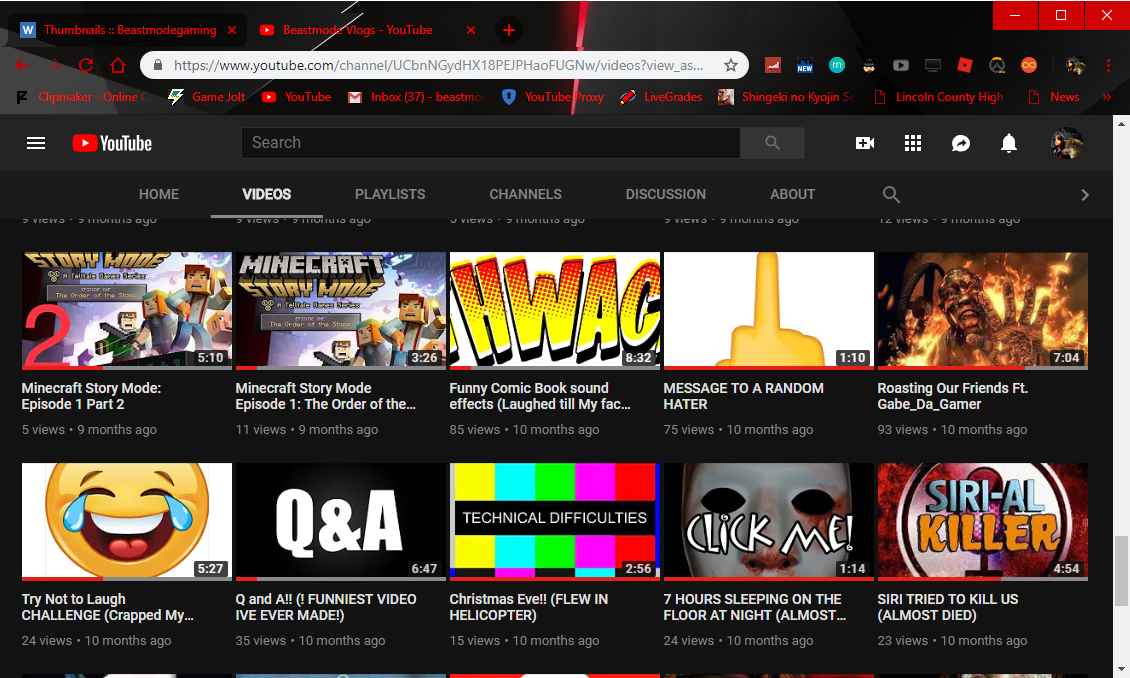Click the teal circle m extension icon
The height and width of the screenshot is (678, 1130).
(837, 66)
